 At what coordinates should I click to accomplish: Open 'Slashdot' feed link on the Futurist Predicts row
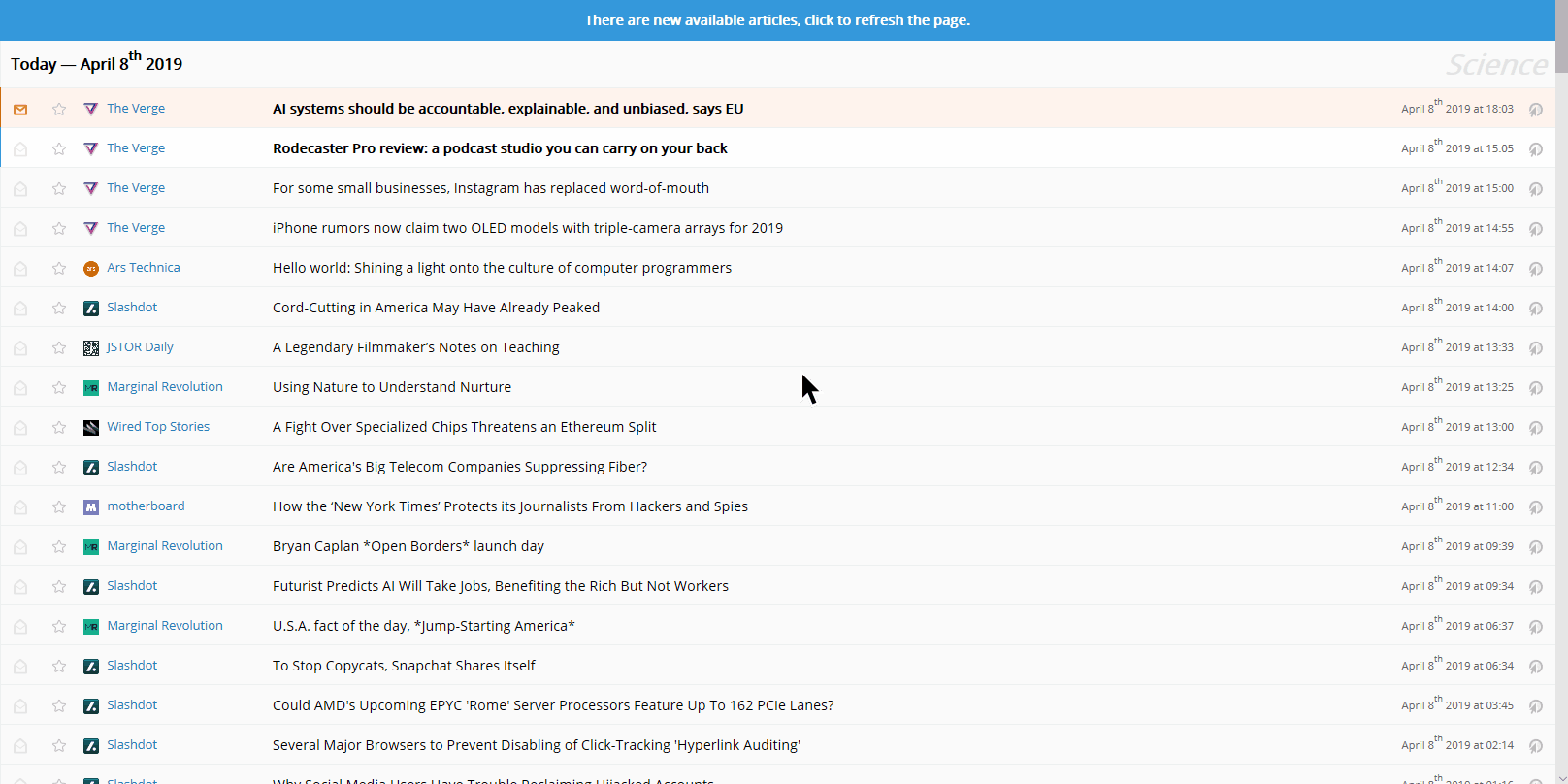(x=132, y=586)
